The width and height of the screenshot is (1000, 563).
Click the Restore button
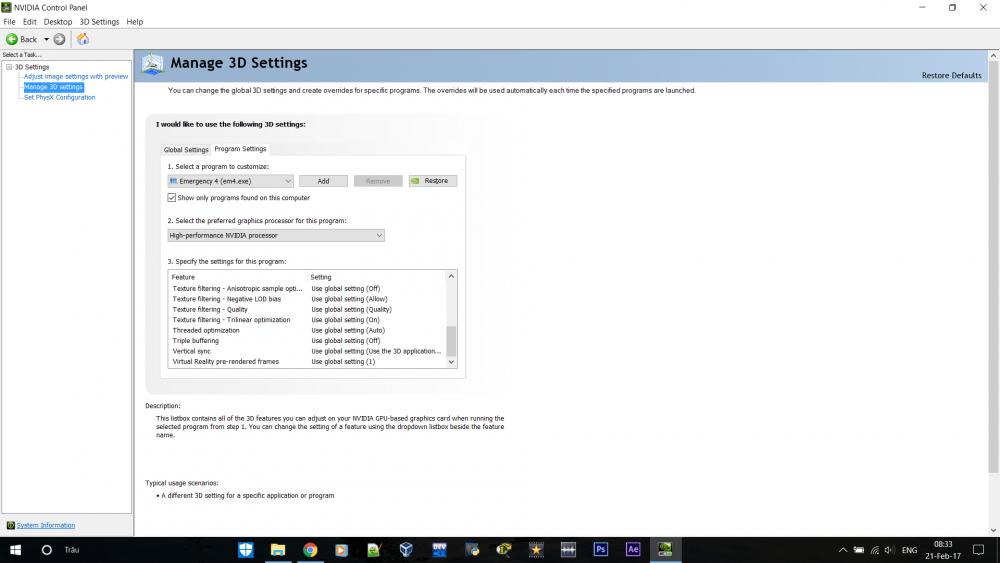click(432, 181)
